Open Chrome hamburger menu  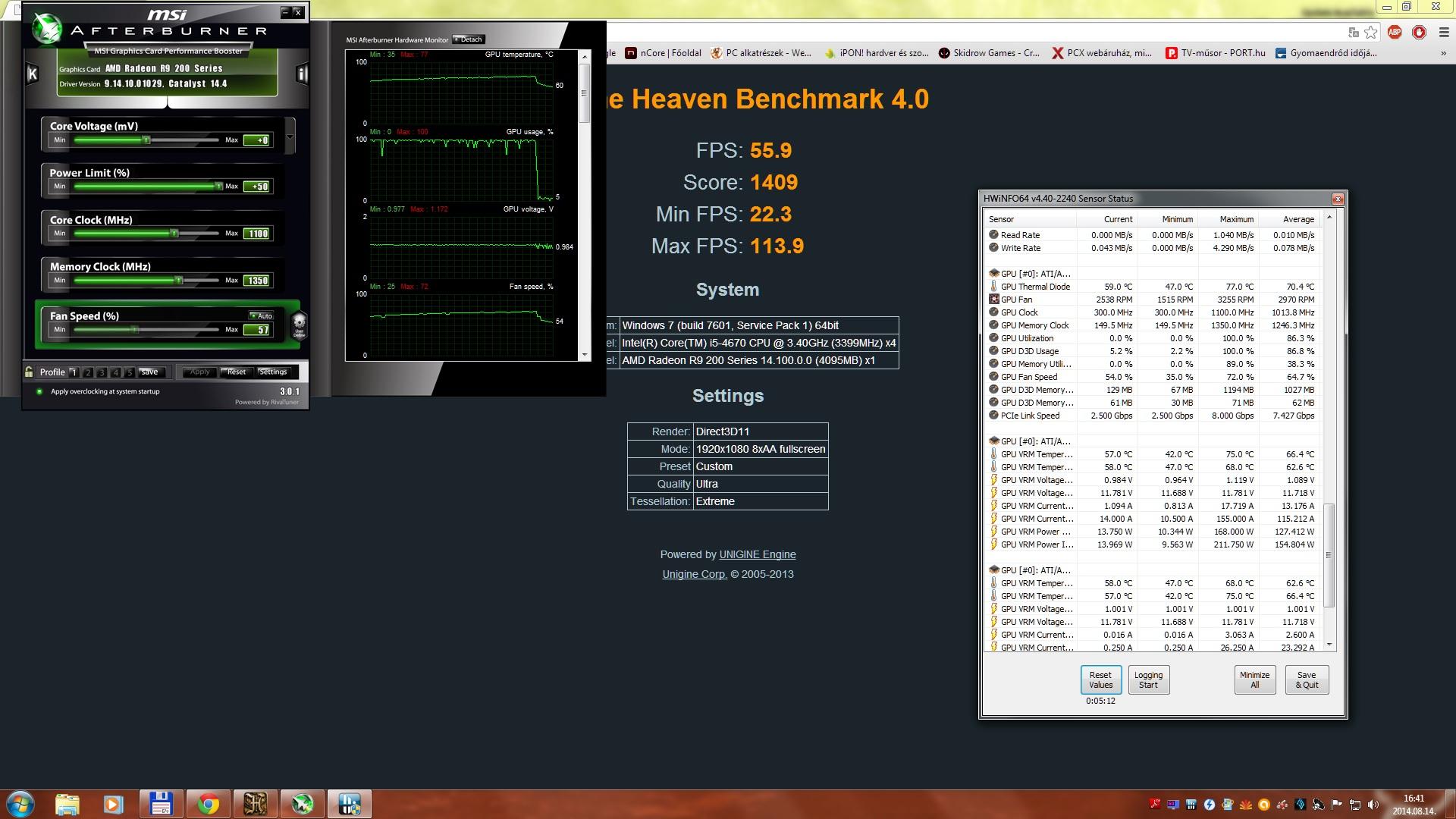coord(1443,32)
